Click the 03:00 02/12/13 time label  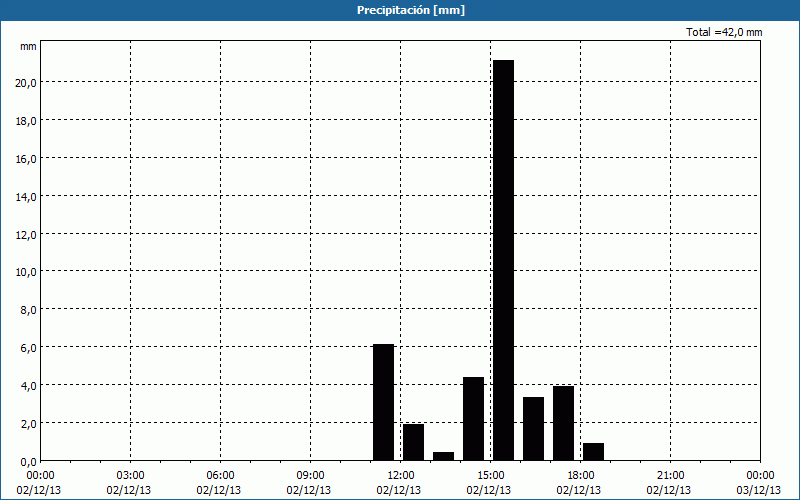(x=129, y=483)
